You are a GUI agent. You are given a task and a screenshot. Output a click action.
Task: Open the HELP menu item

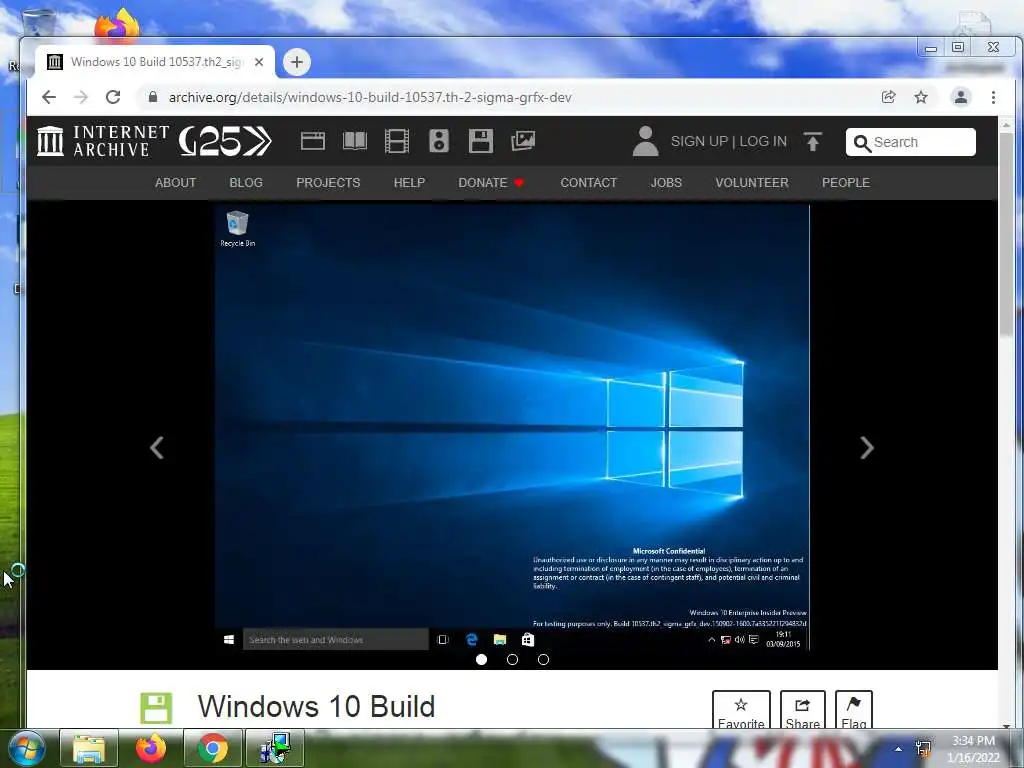point(409,183)
